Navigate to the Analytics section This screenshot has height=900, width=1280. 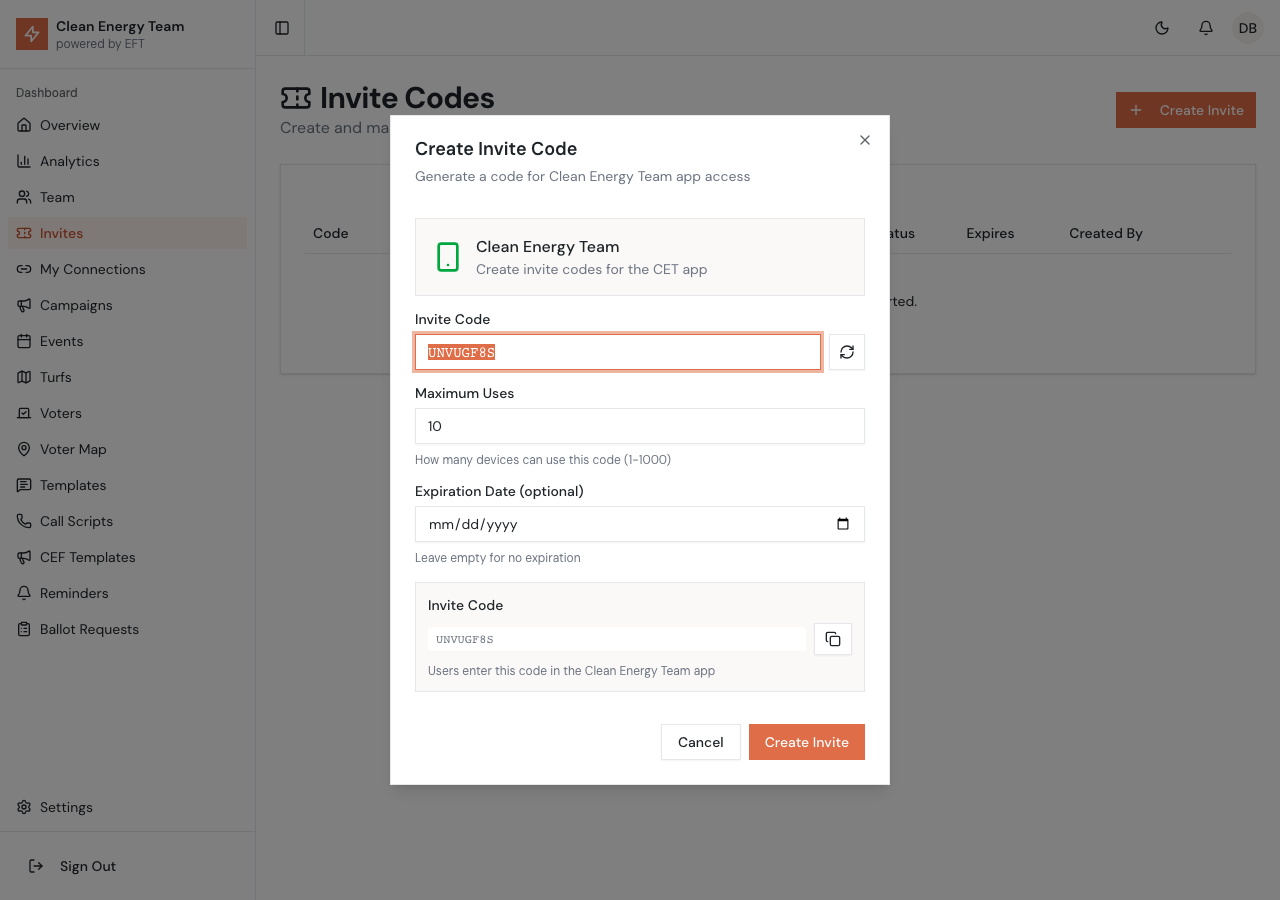[68, 161]
